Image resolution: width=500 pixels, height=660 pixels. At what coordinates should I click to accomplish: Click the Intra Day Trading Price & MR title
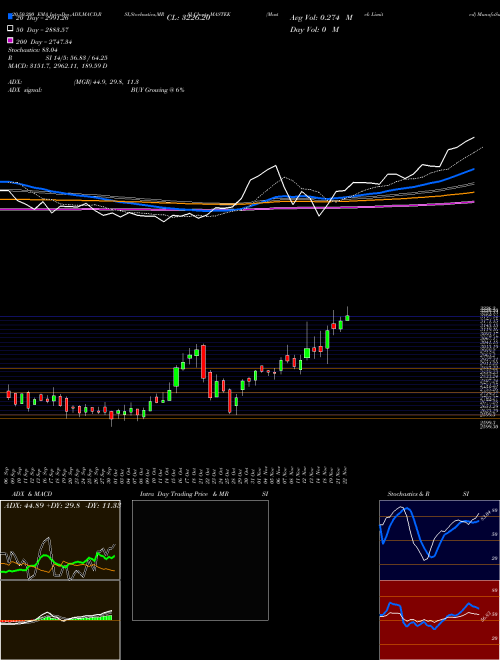coord(184,494)
